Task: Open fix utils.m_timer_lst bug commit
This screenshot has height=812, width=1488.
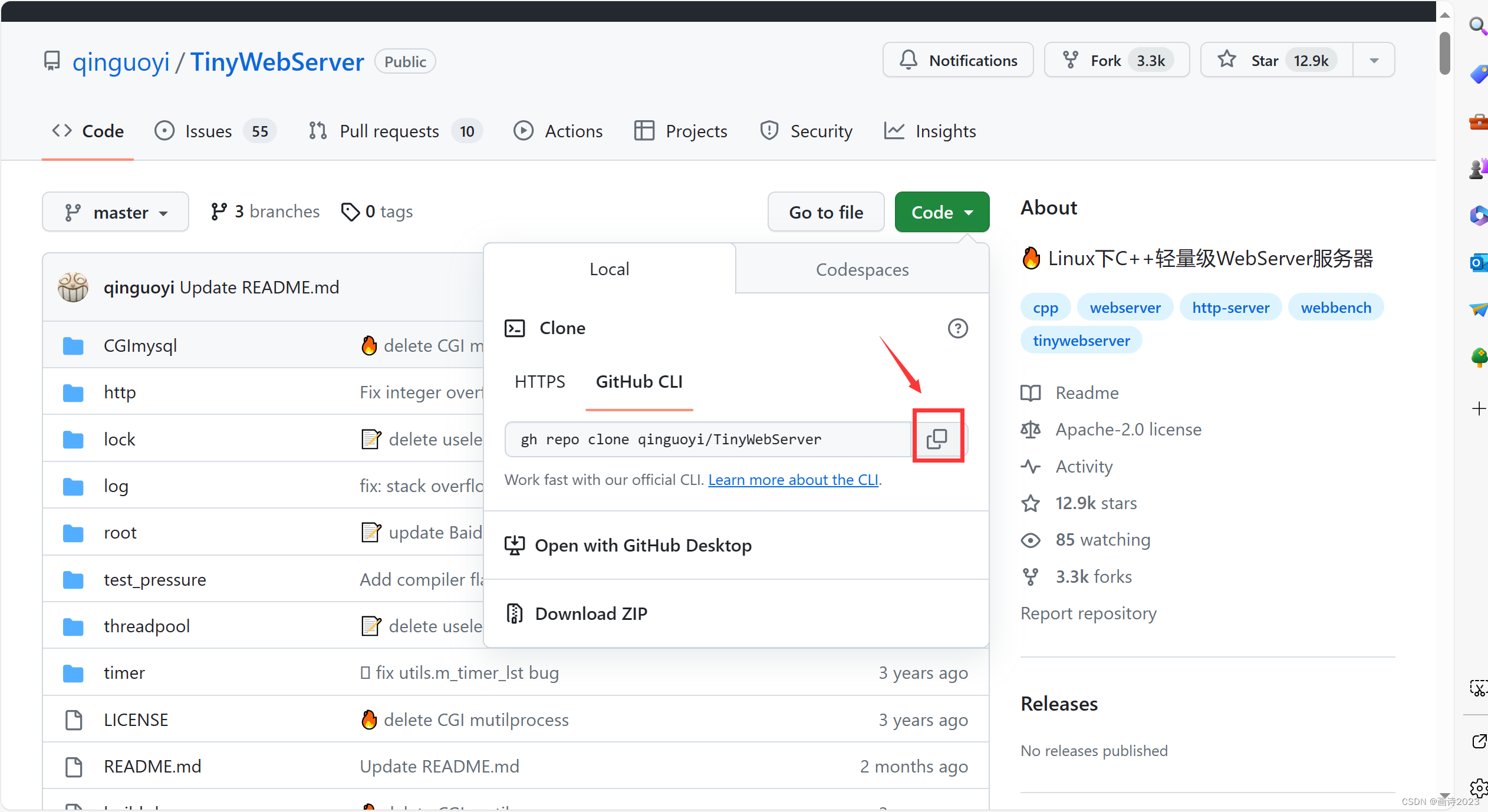Action: click(x=467, y=673)
